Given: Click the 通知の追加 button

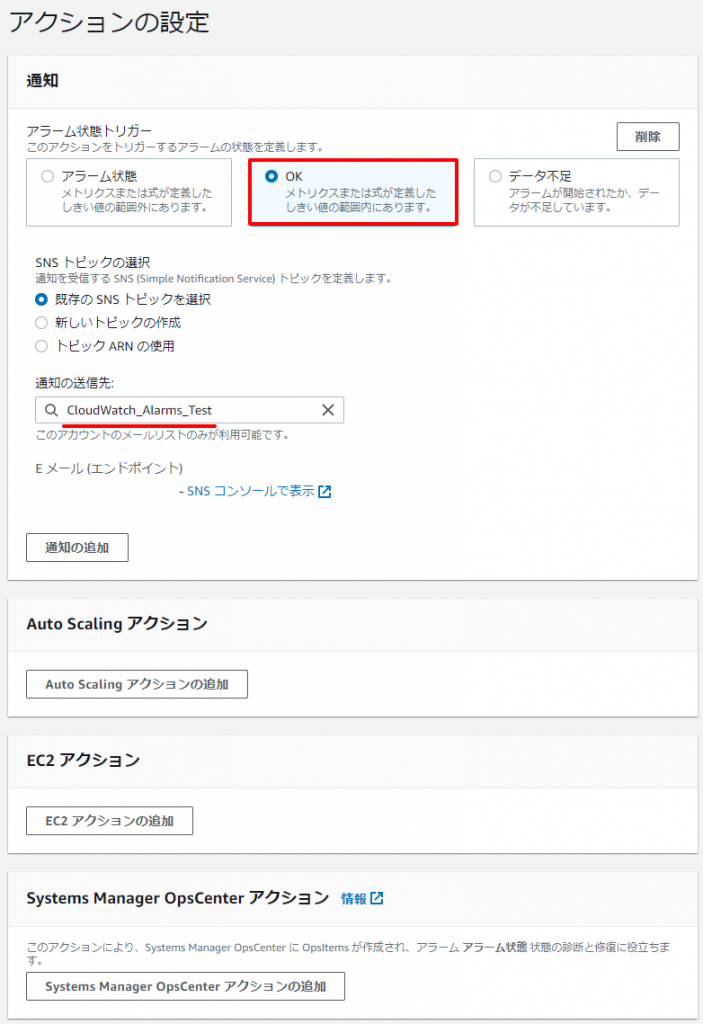Looking at the screenshot, I should pyautogui.click(x=77, y=547).
